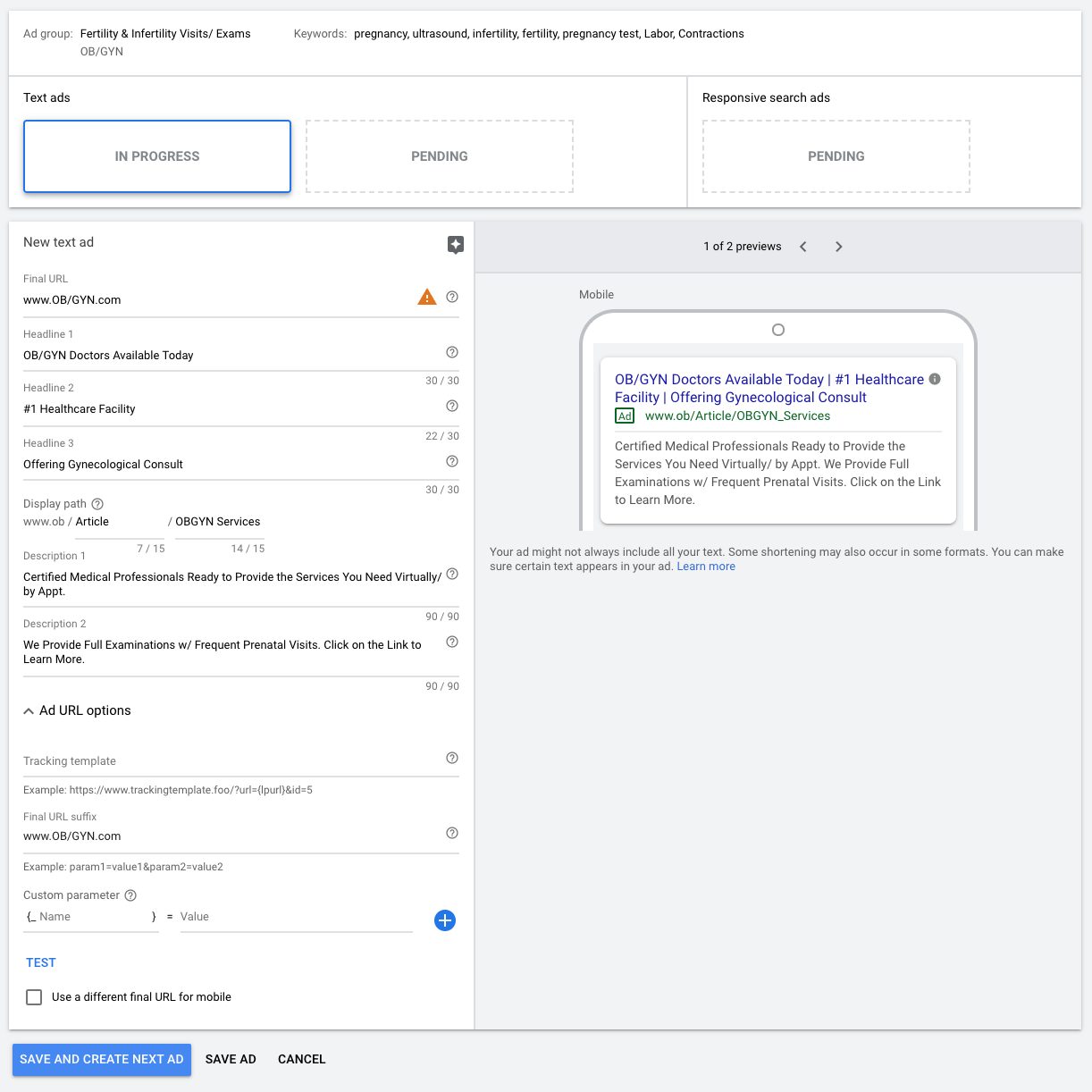
Task: Go to the previous ad preview
Action: pyautogui.click(x=803, y=247)
